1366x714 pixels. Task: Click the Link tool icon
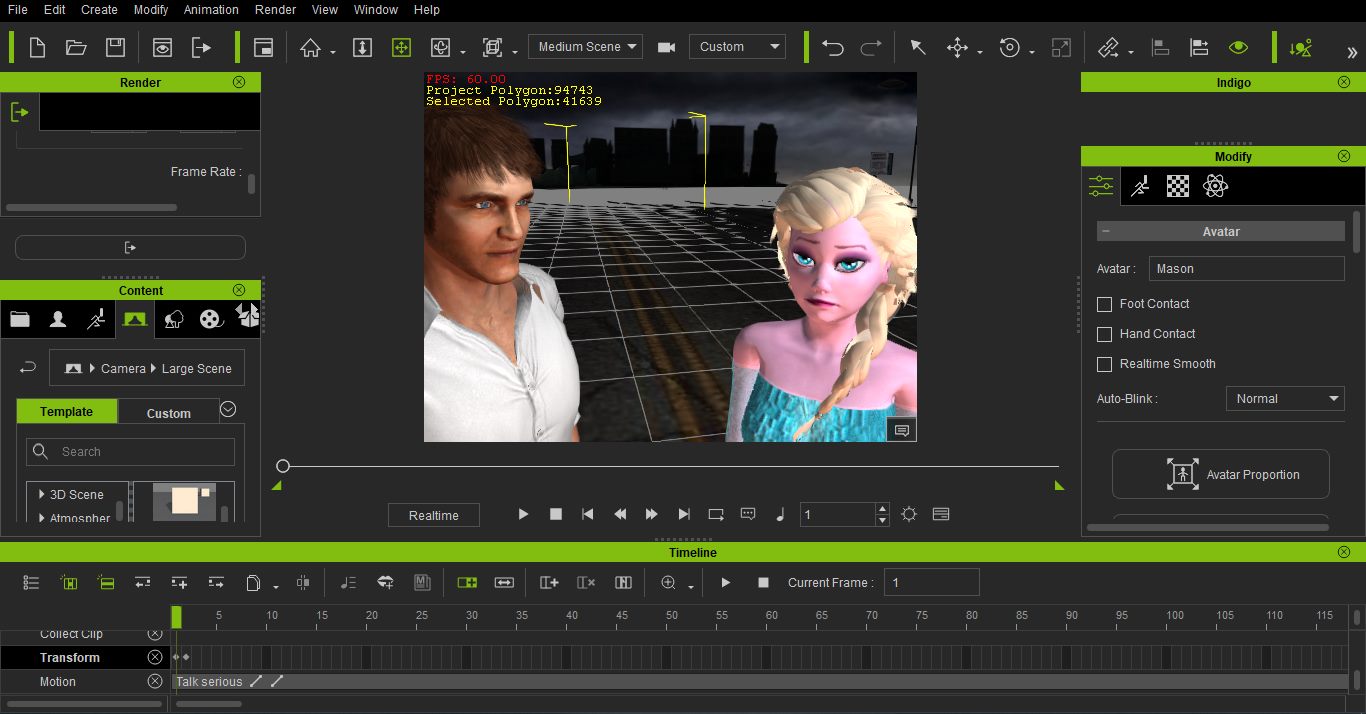click(1109, 46)
